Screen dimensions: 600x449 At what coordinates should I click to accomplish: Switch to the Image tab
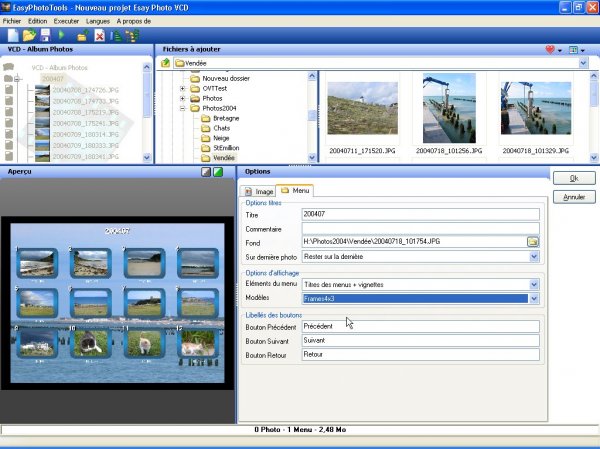(x=258, y=190)
